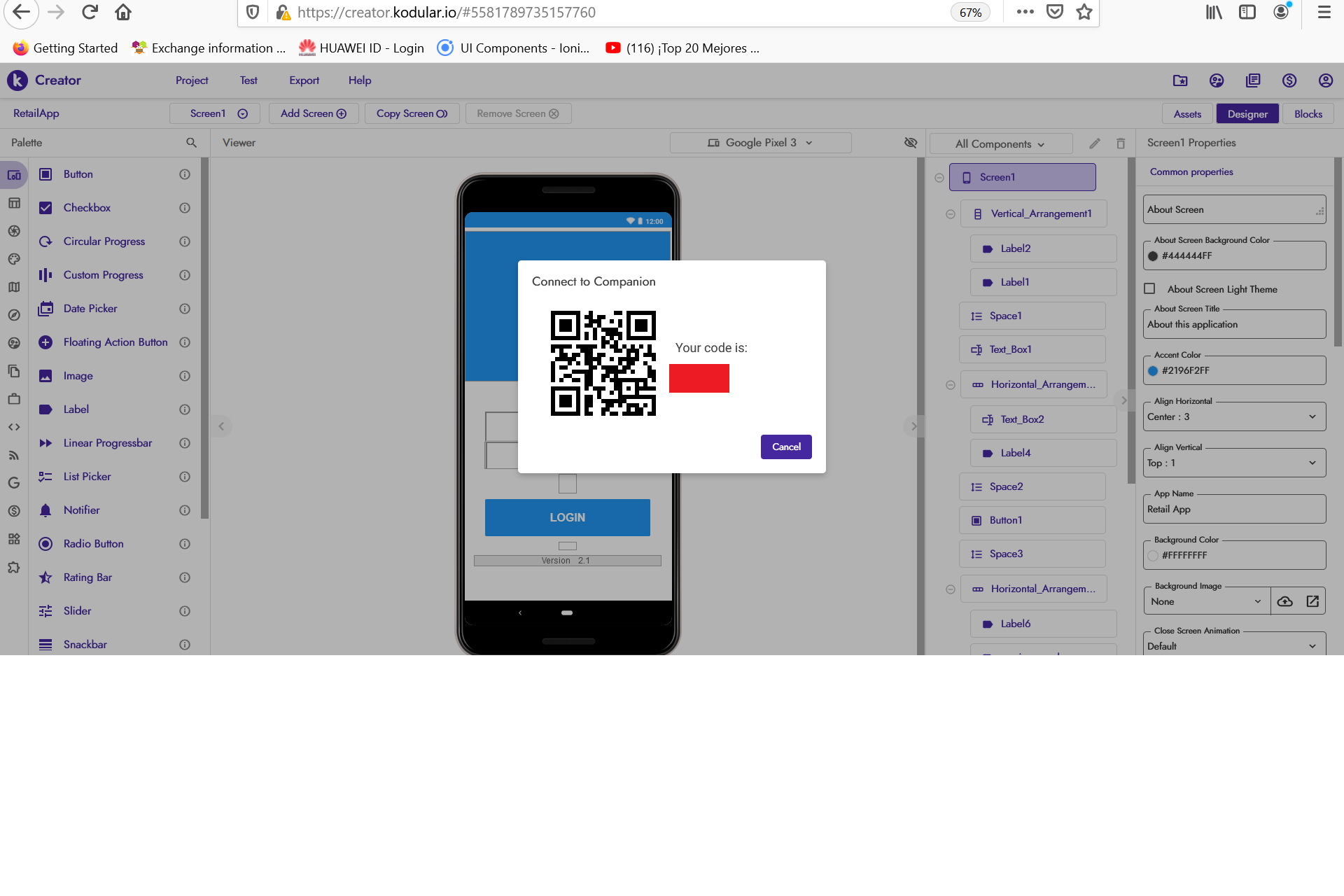This screenshot has height=896, width=1344.
Task: Click the App Name input field
Action: pyautogui.click(x=1234, y=510)
